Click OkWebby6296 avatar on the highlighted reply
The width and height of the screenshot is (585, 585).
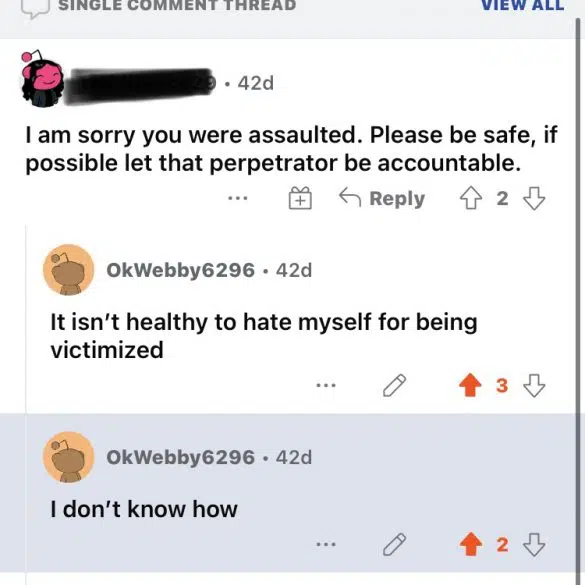(x=69, y=457)
